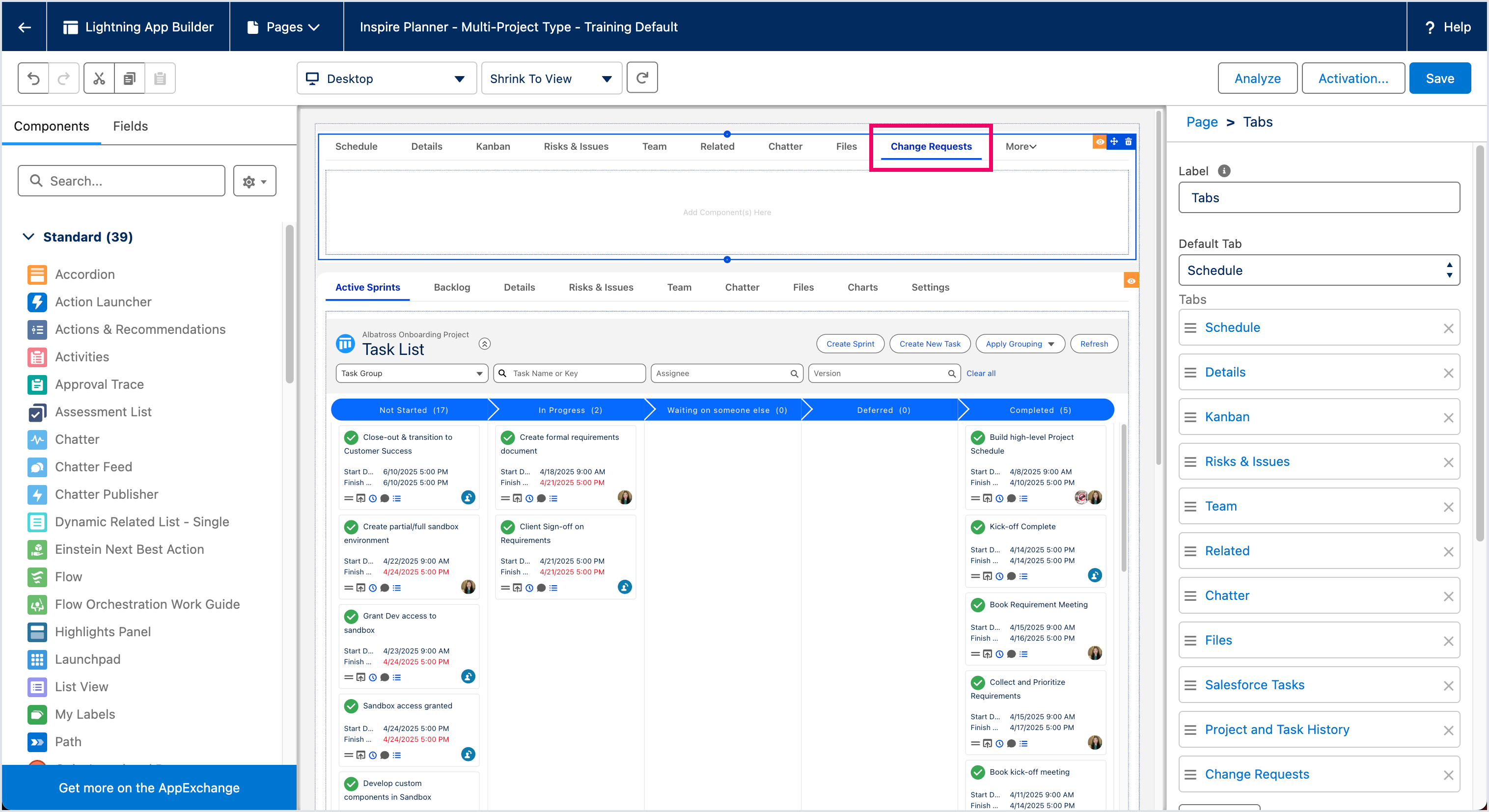Image resolution: width=1489 pixels, height=812 pixels.
Task: Toggle check on Book Requirement Meeting task
Action: (977, 605)
